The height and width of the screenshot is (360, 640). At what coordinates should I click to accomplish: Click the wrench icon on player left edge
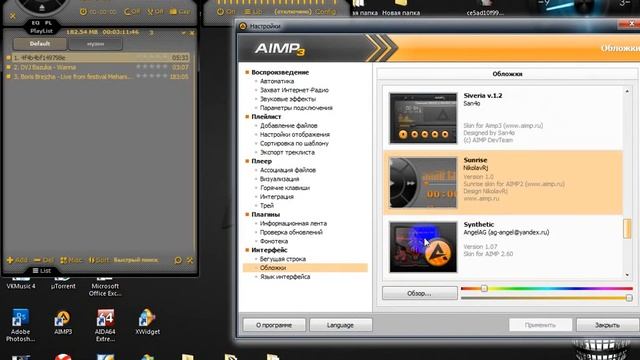(13, 16)
